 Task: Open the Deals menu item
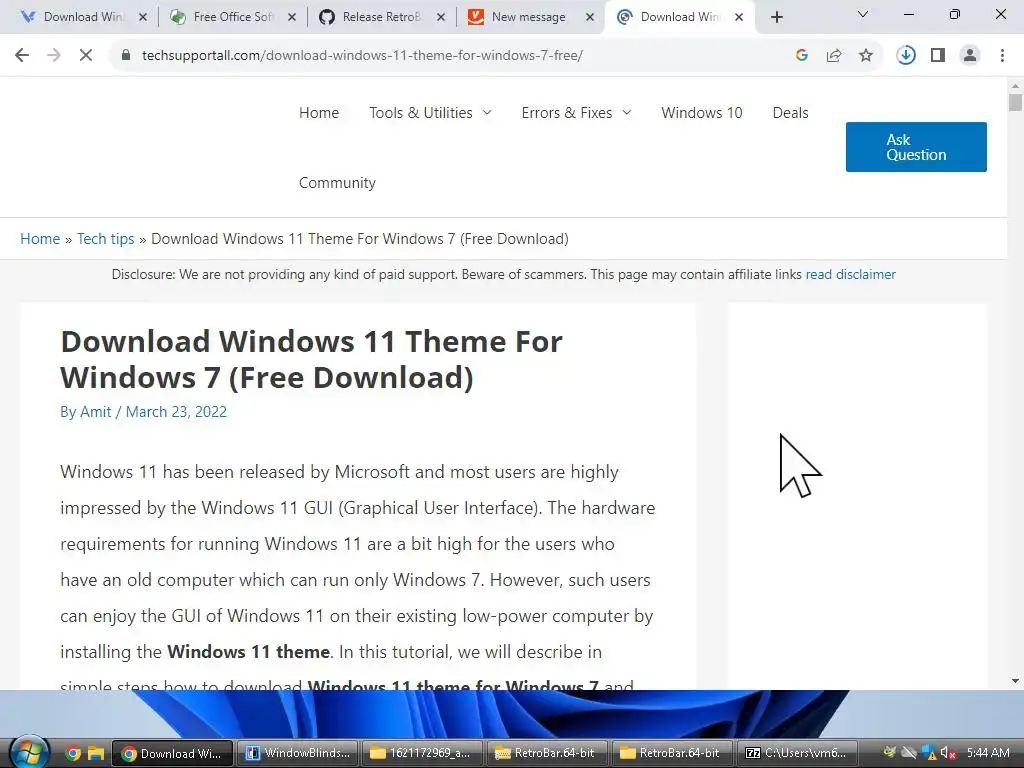790,113
